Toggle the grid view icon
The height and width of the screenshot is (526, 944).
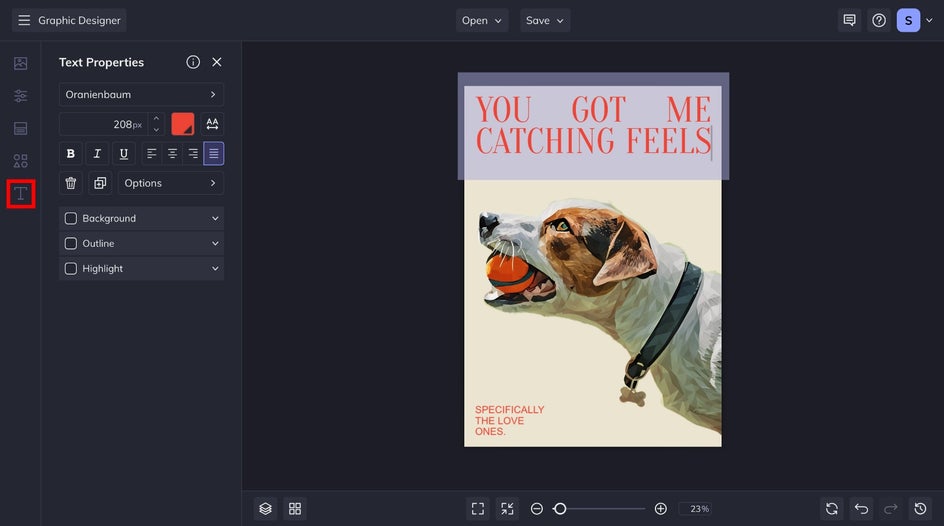coord(295,509)
